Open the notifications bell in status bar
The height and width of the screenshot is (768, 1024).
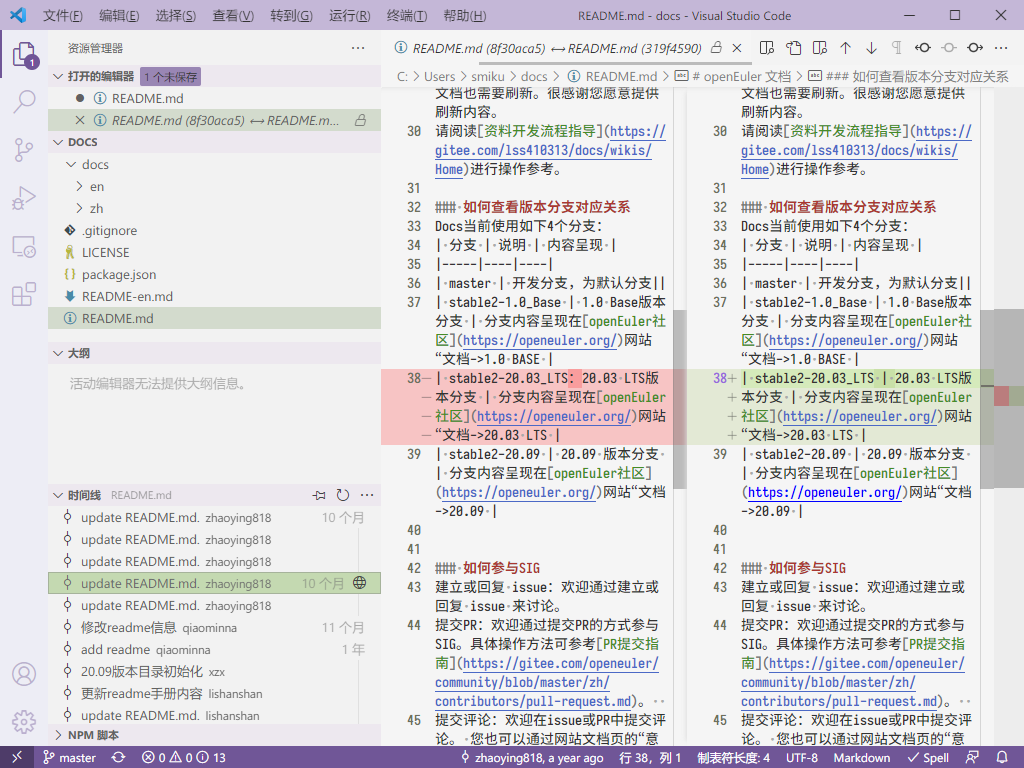pos(1001,757)
